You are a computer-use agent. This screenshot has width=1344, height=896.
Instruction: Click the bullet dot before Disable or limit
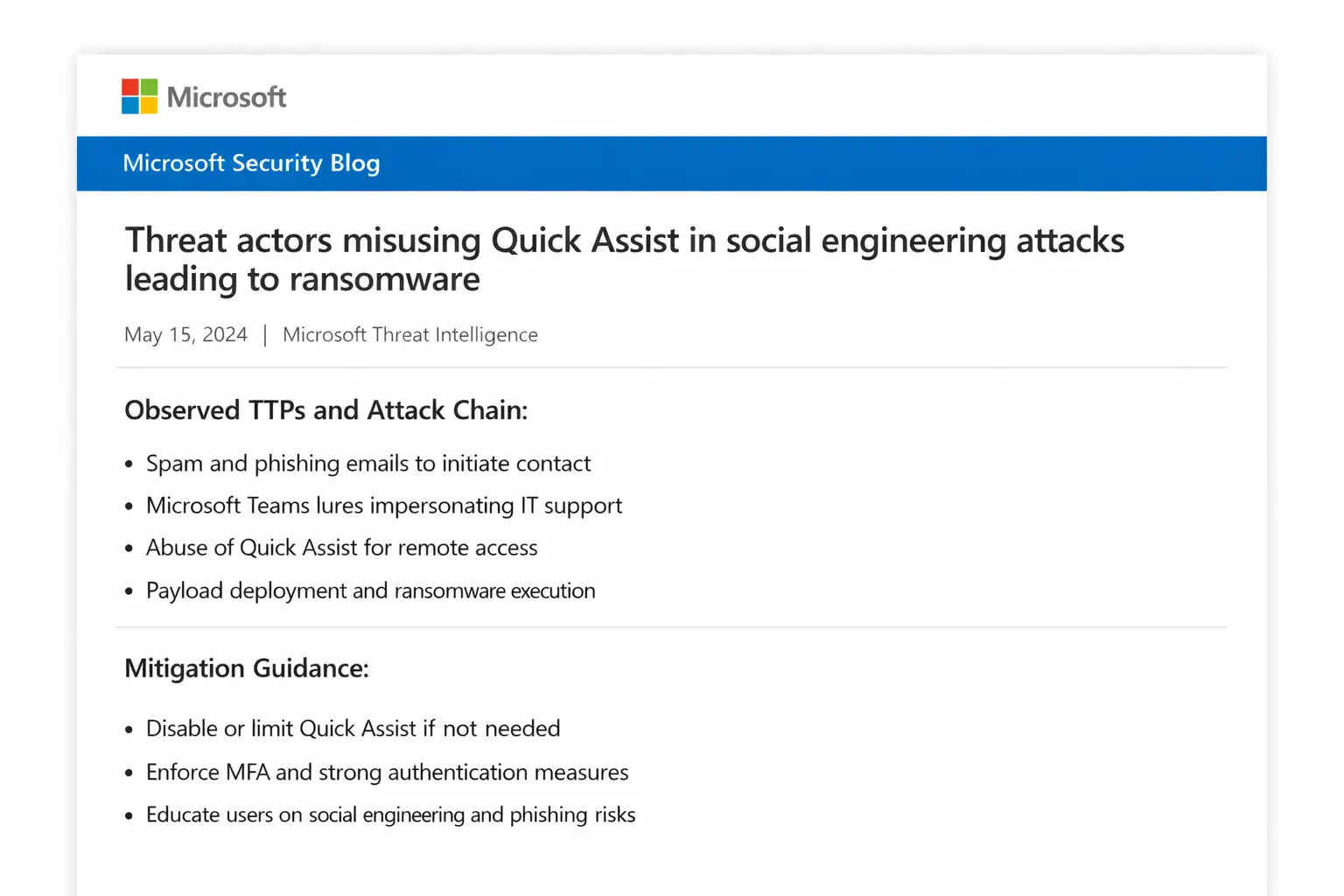pyautogui.click(x=129, y=730)
